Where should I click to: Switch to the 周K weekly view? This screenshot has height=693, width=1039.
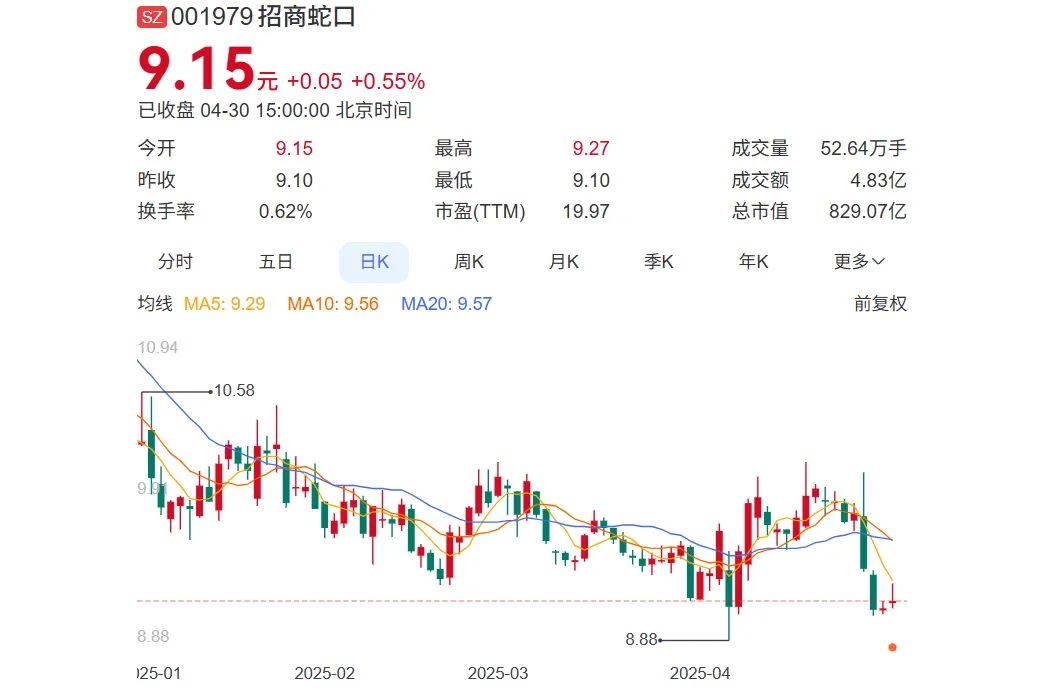coord(469,262)
